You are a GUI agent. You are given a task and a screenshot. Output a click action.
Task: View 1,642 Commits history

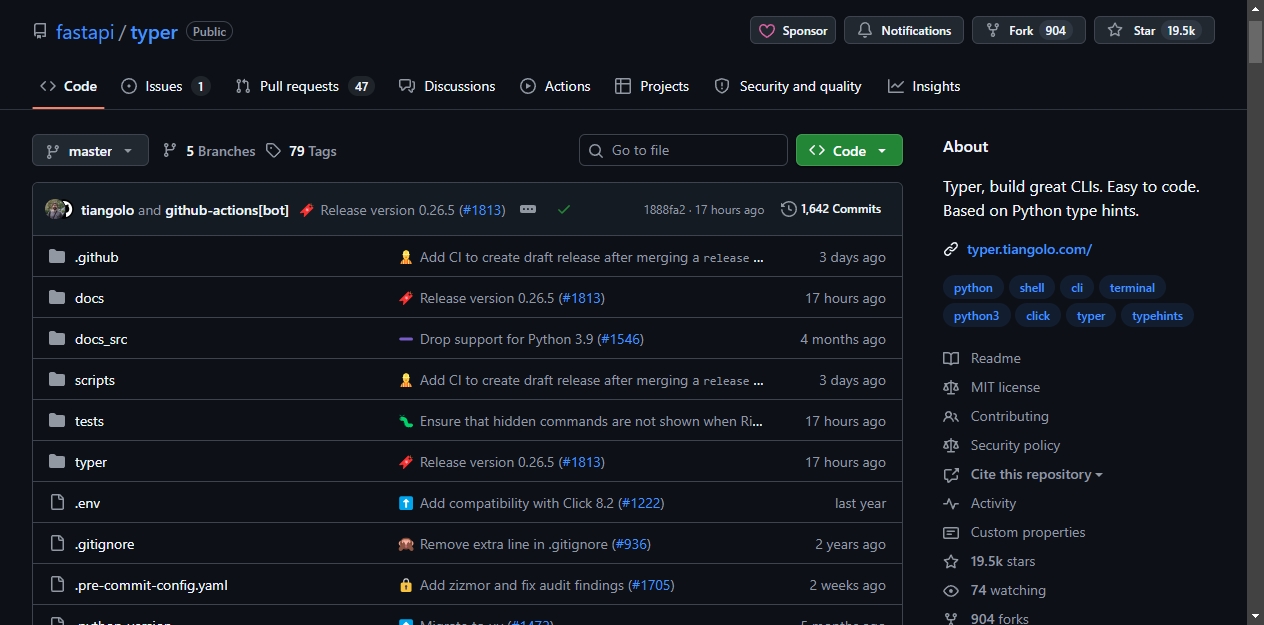tap(831, 209)
